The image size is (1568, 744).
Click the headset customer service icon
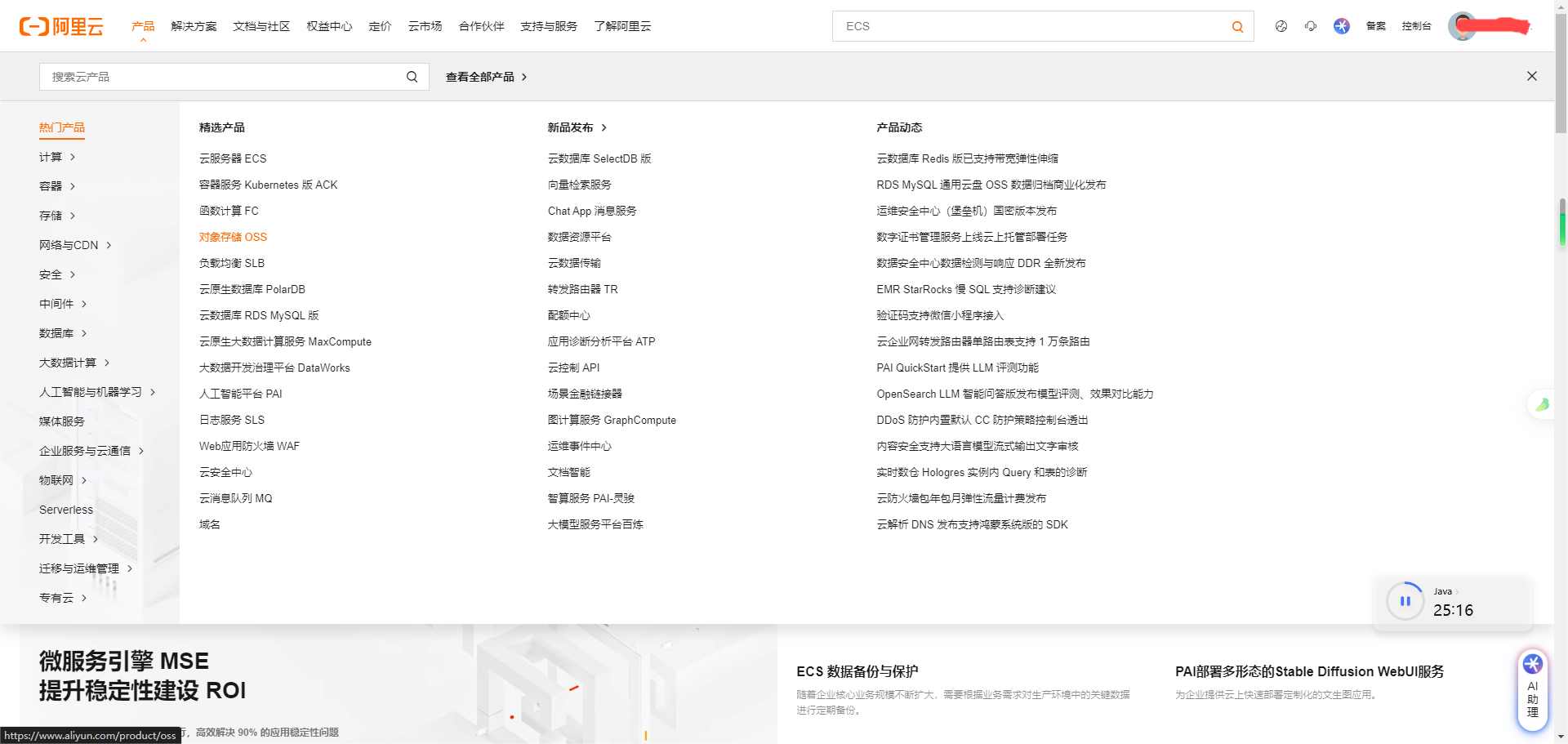click(x=1311, y=26)
